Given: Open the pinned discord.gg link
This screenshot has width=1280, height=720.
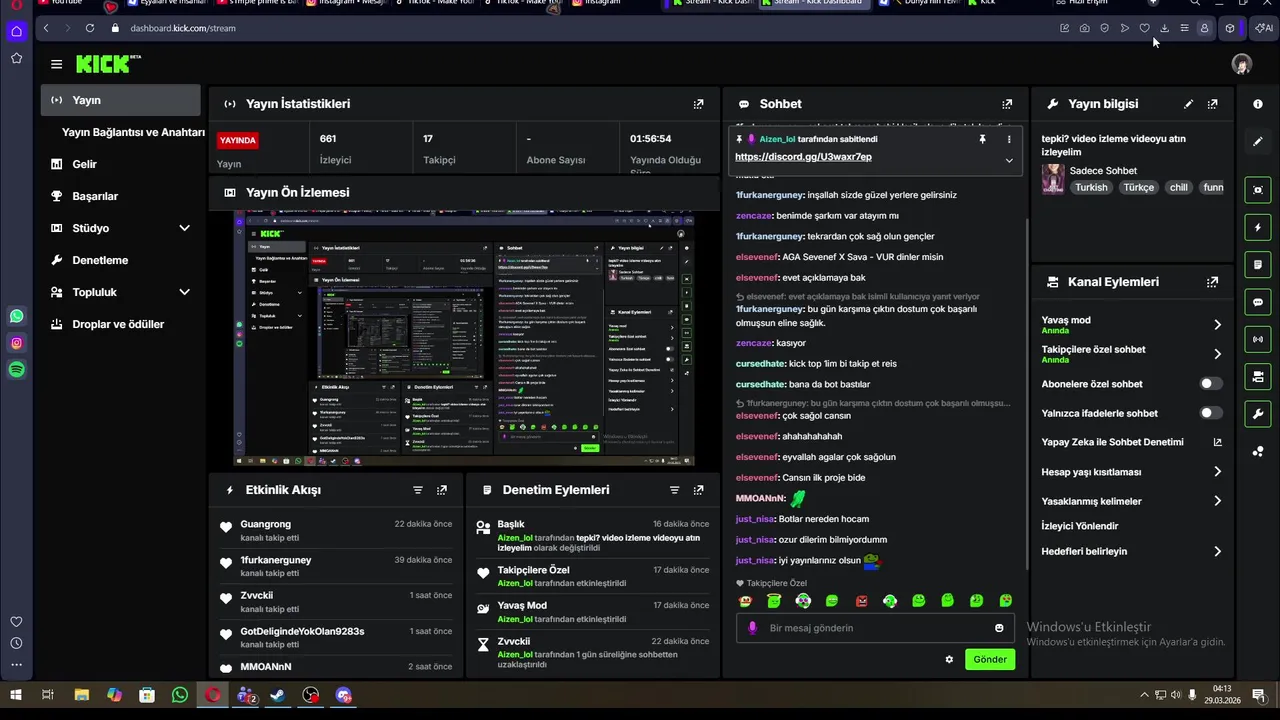Looking at the screenshot, I should 803,157.
